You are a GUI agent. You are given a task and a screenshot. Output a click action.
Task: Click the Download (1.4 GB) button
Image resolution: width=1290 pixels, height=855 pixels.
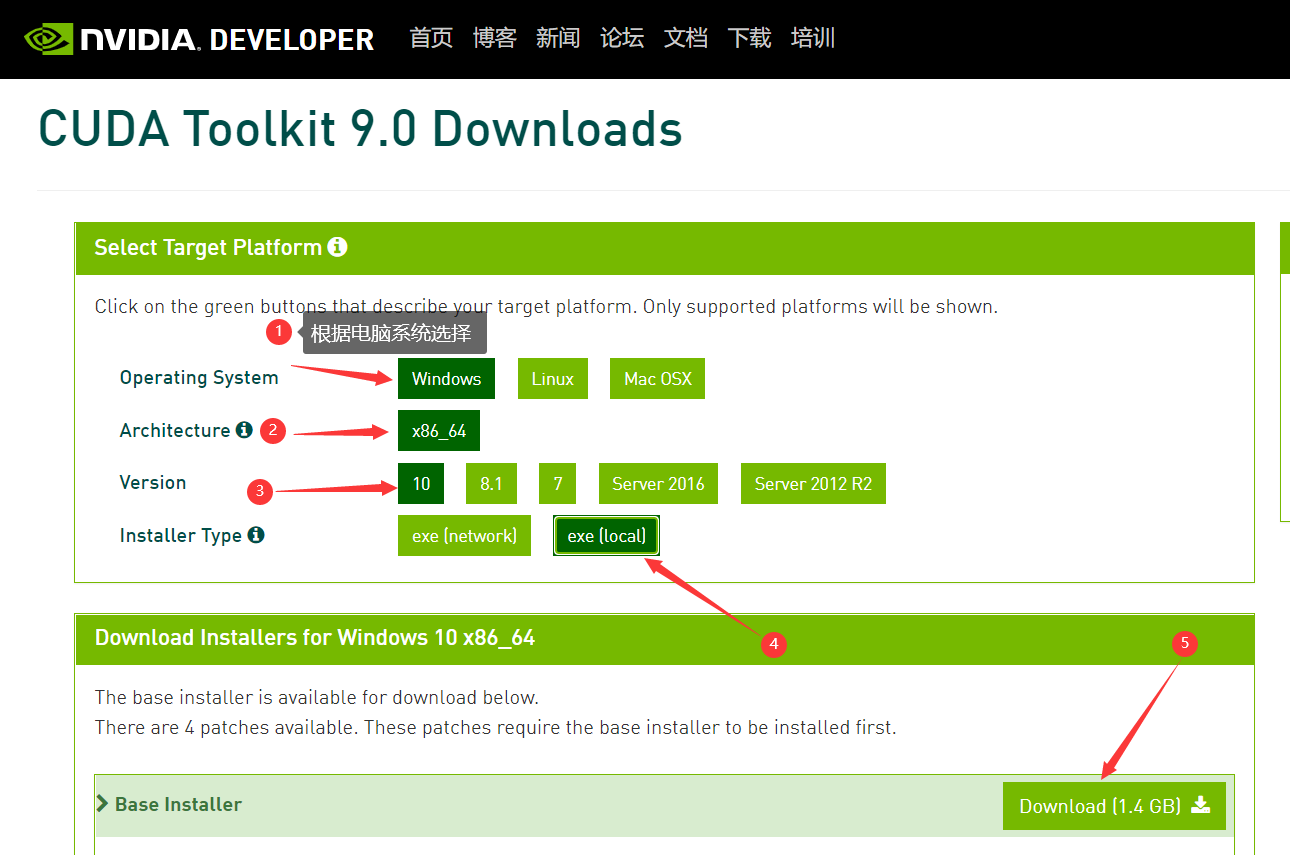coord(1114,806)
